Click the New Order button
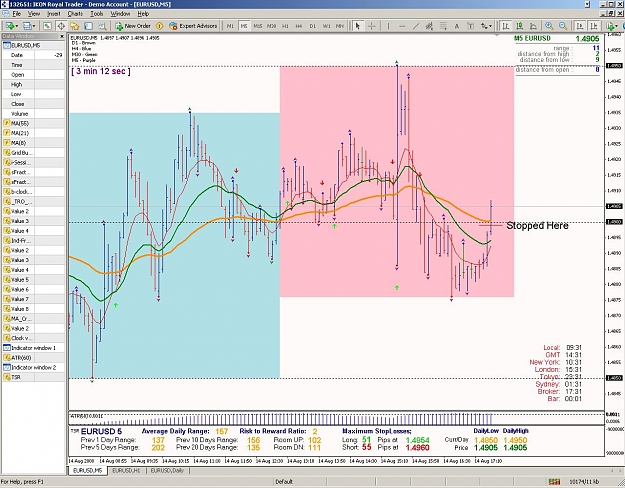 point(133,26)
